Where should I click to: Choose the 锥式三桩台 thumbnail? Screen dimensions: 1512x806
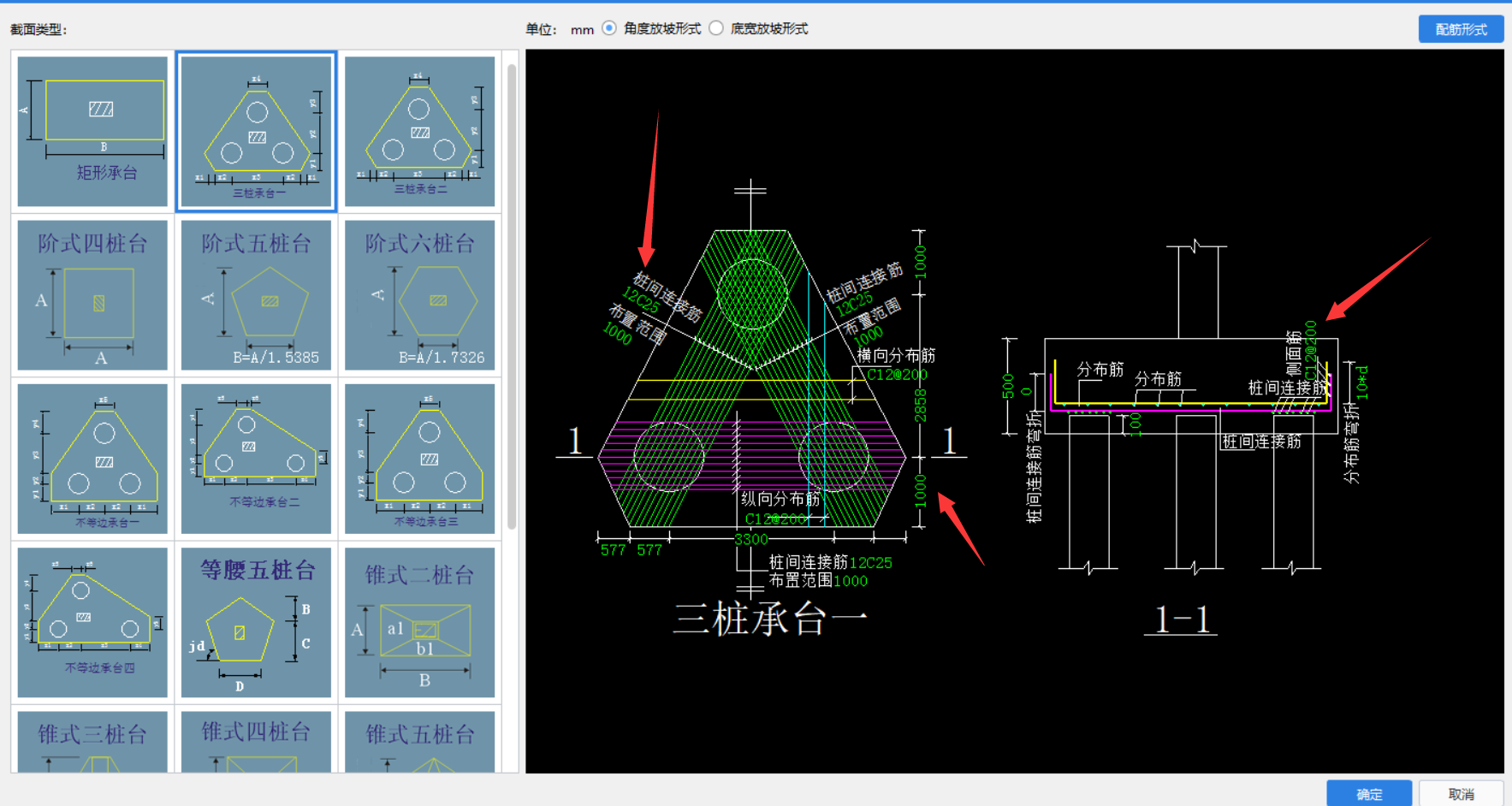click(x=92, y=742)
